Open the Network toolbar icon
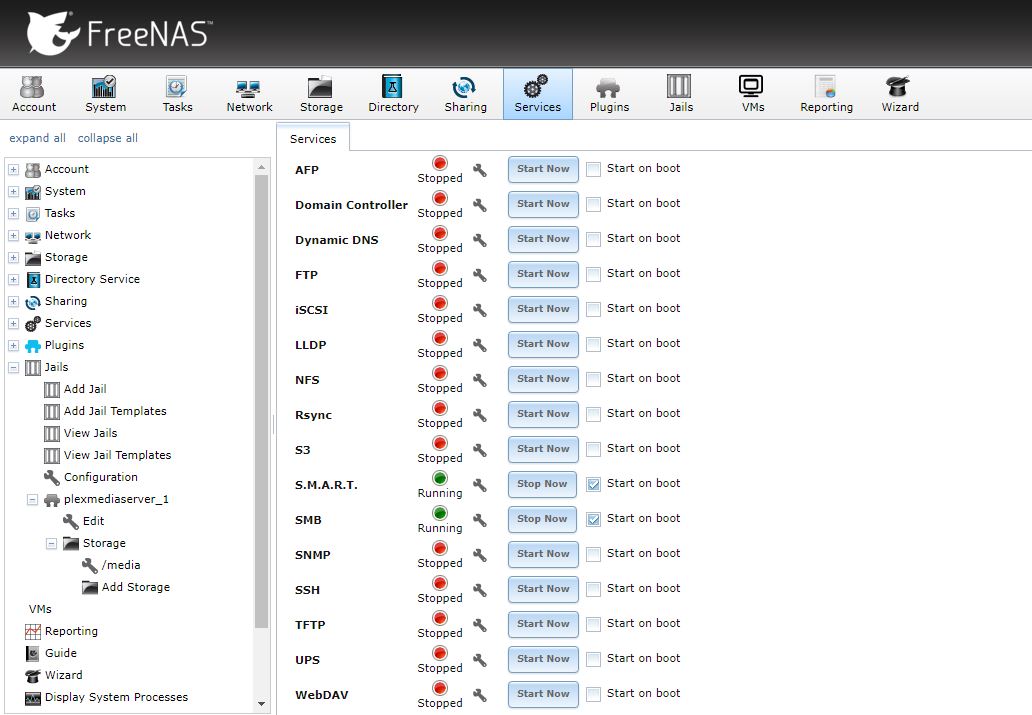The image size is (1032, 715). point(249,94)
